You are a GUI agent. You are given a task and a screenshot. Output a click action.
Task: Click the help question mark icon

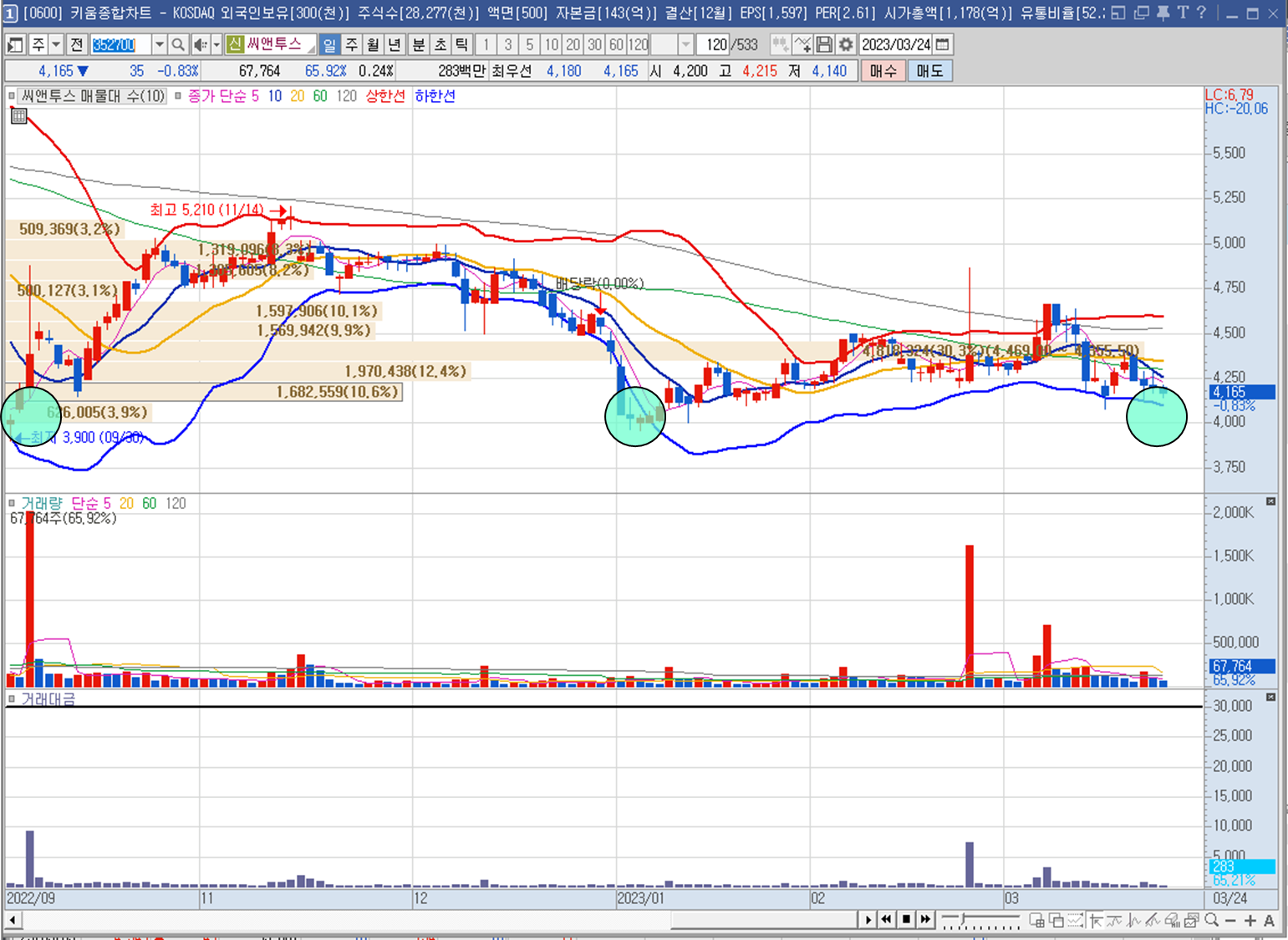[x=1201, y=13]
